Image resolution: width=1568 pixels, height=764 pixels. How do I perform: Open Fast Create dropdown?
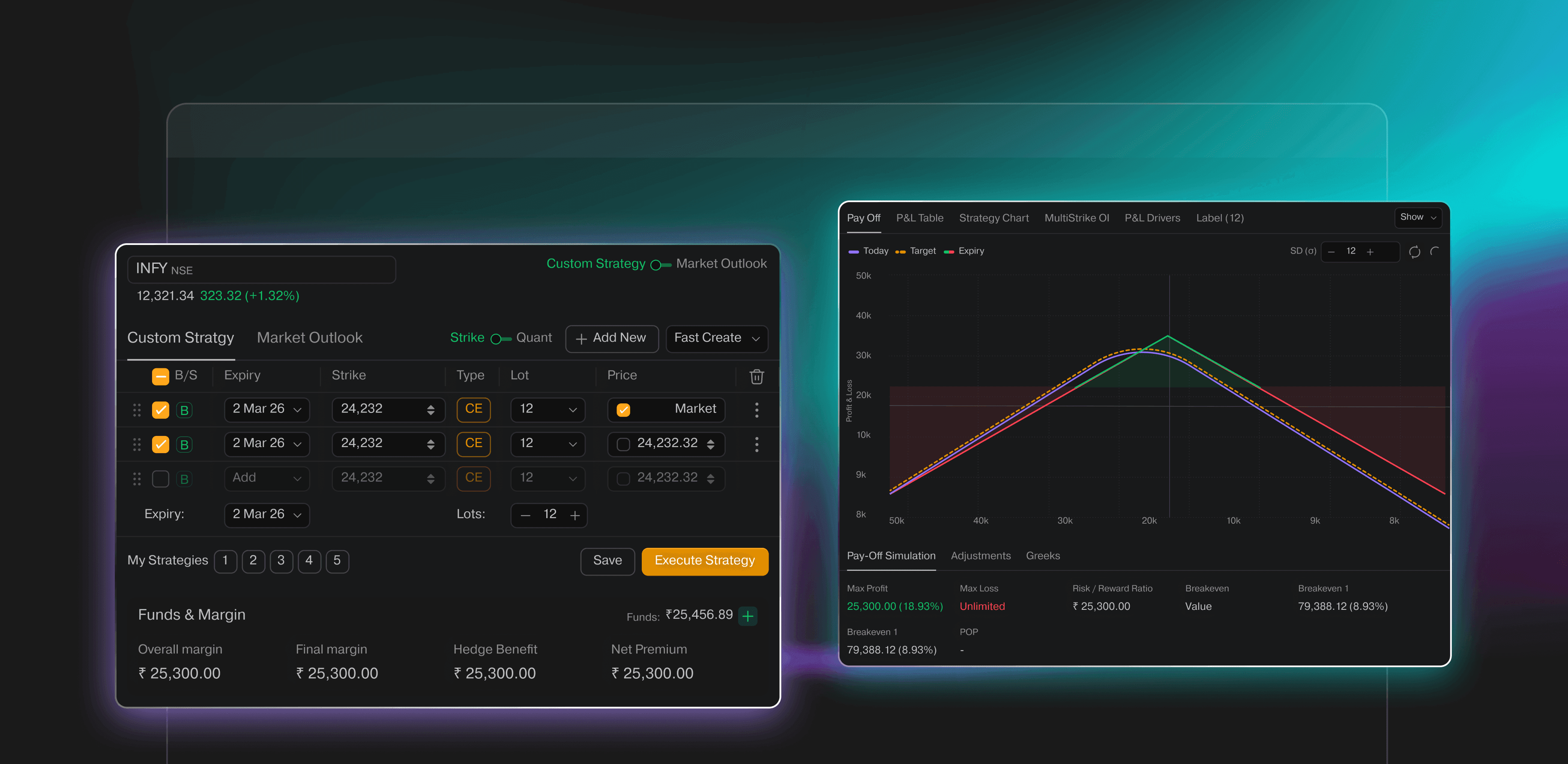(x=716, y=339)
